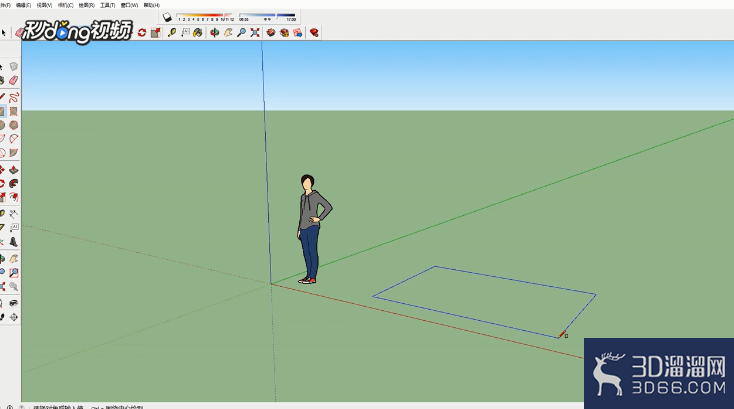Image resolution: width=734 pixels, height=409 pixels.
Task: Select the Zoom magnifier in top toolbar
Action: (x=242, y=32)
